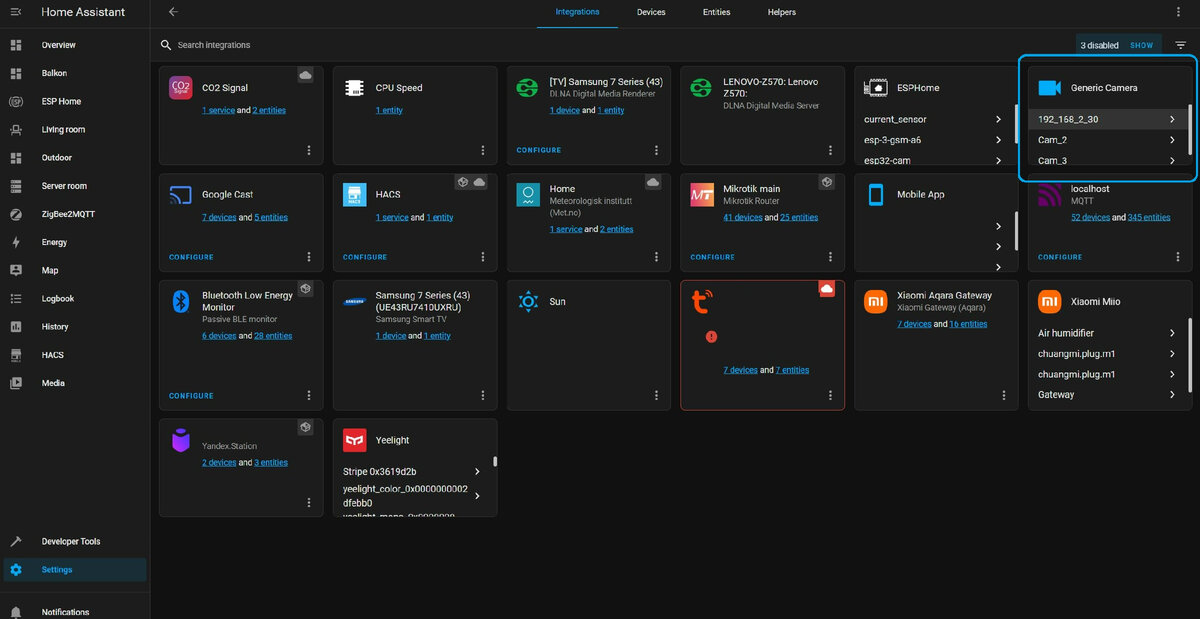Screen dimensions: 1200x619
Task: Configure the MQTT localhost integration
Action: tap(1060, 257)
